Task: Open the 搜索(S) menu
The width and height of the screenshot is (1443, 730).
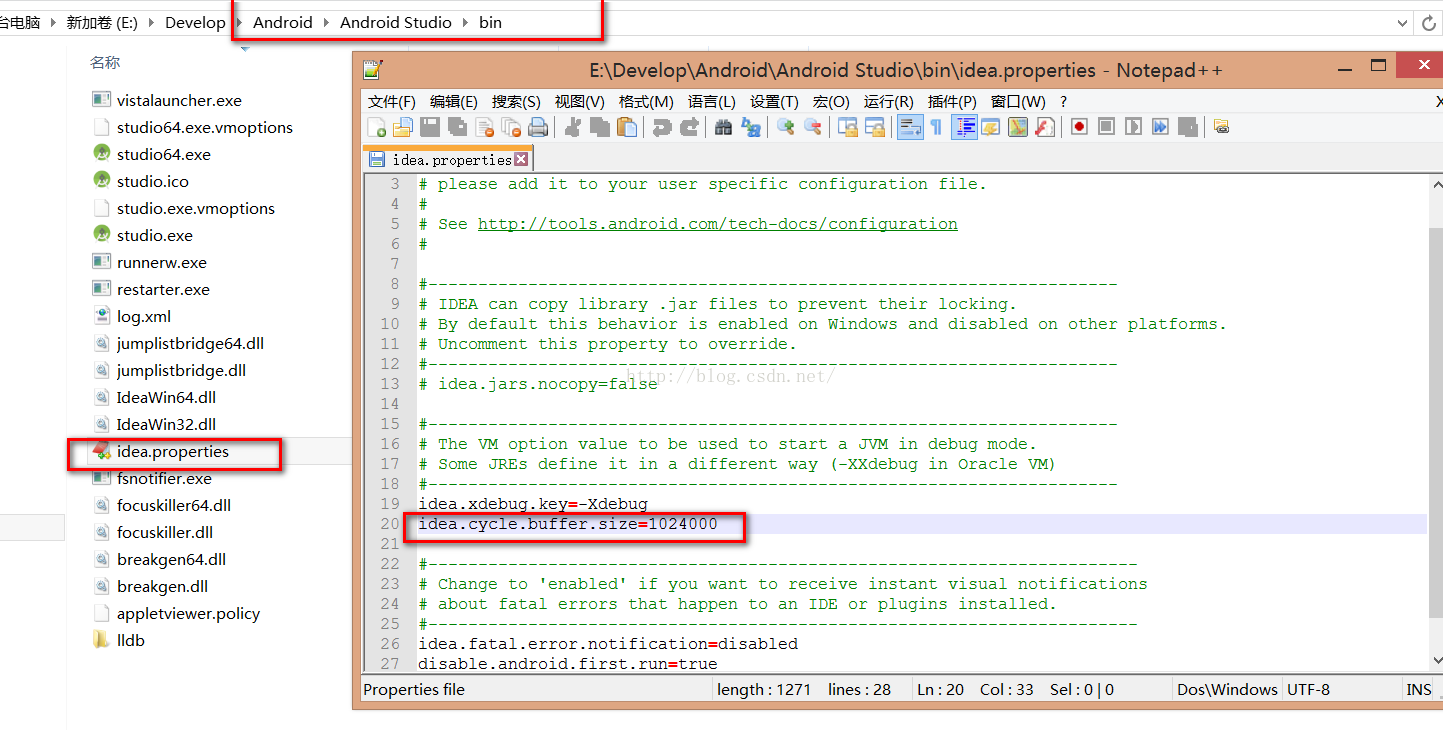Action: (516, 102)
